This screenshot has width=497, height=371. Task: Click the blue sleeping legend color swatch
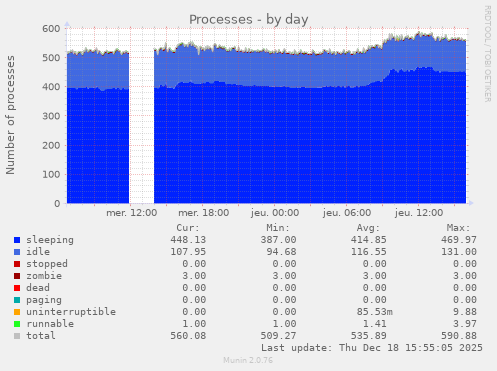pos(17,240)
